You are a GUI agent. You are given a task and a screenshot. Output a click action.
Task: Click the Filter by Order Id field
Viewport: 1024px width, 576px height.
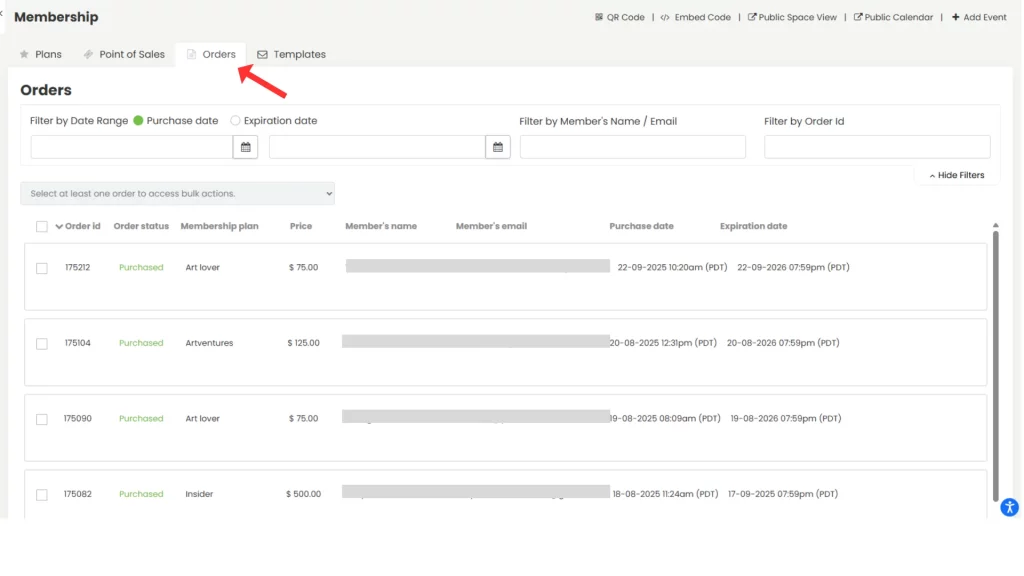[x=877, y=147]
